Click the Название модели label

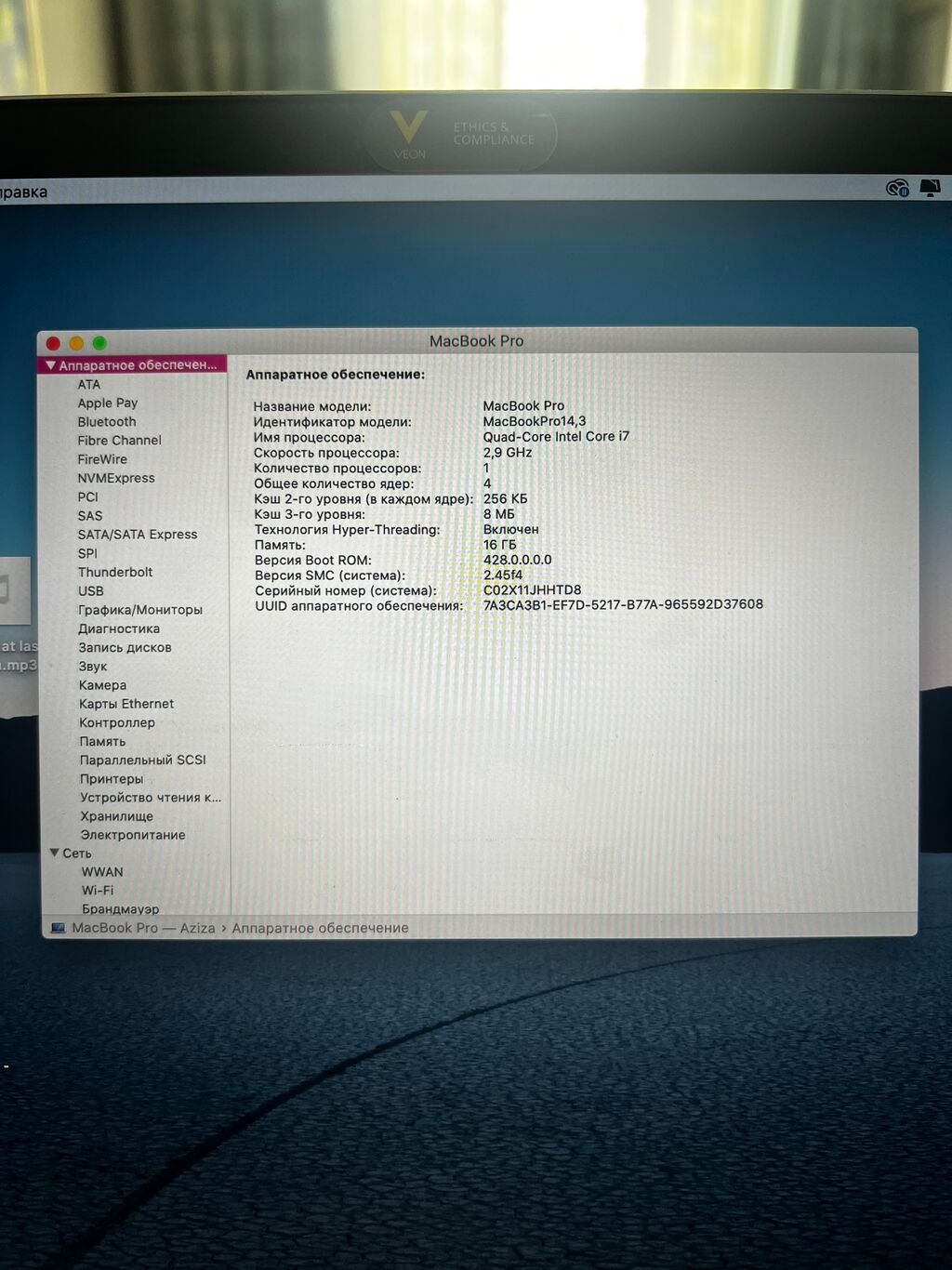coord(312,406)
